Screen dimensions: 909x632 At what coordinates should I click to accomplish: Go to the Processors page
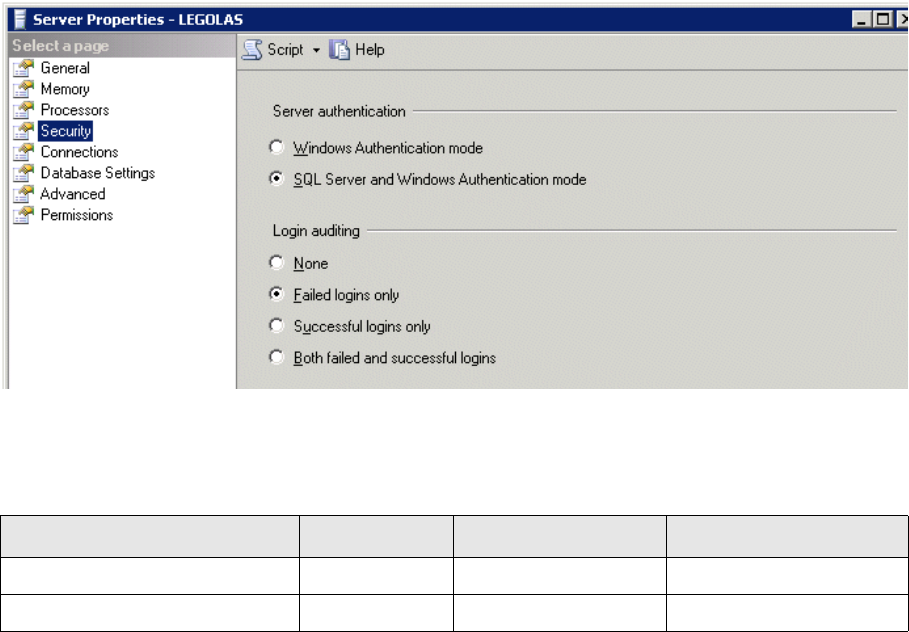(75, 110)
